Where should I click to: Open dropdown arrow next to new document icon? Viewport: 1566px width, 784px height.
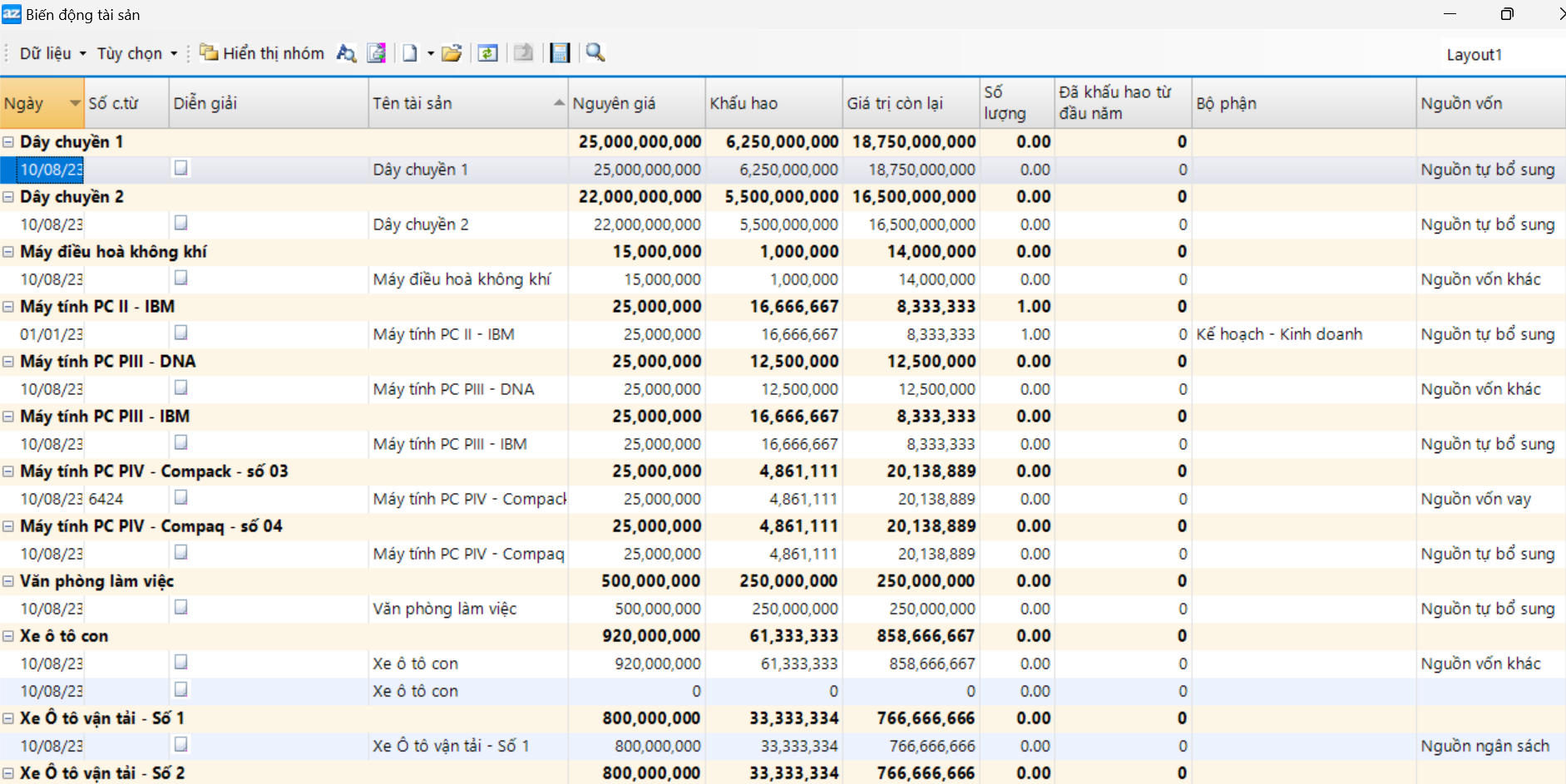click(x=431, y=53)
